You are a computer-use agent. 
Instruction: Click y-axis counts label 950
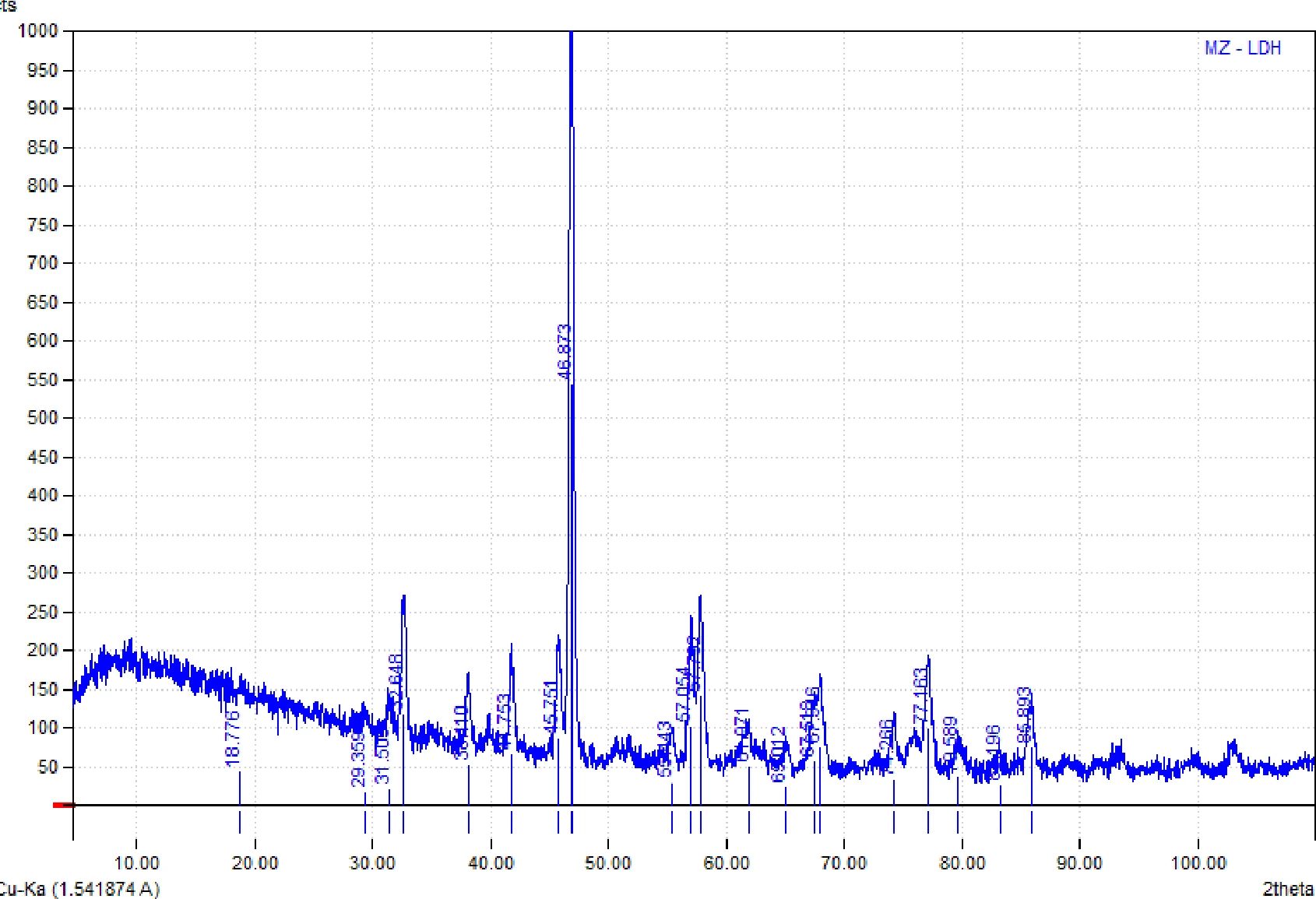(x=42, y=70)
